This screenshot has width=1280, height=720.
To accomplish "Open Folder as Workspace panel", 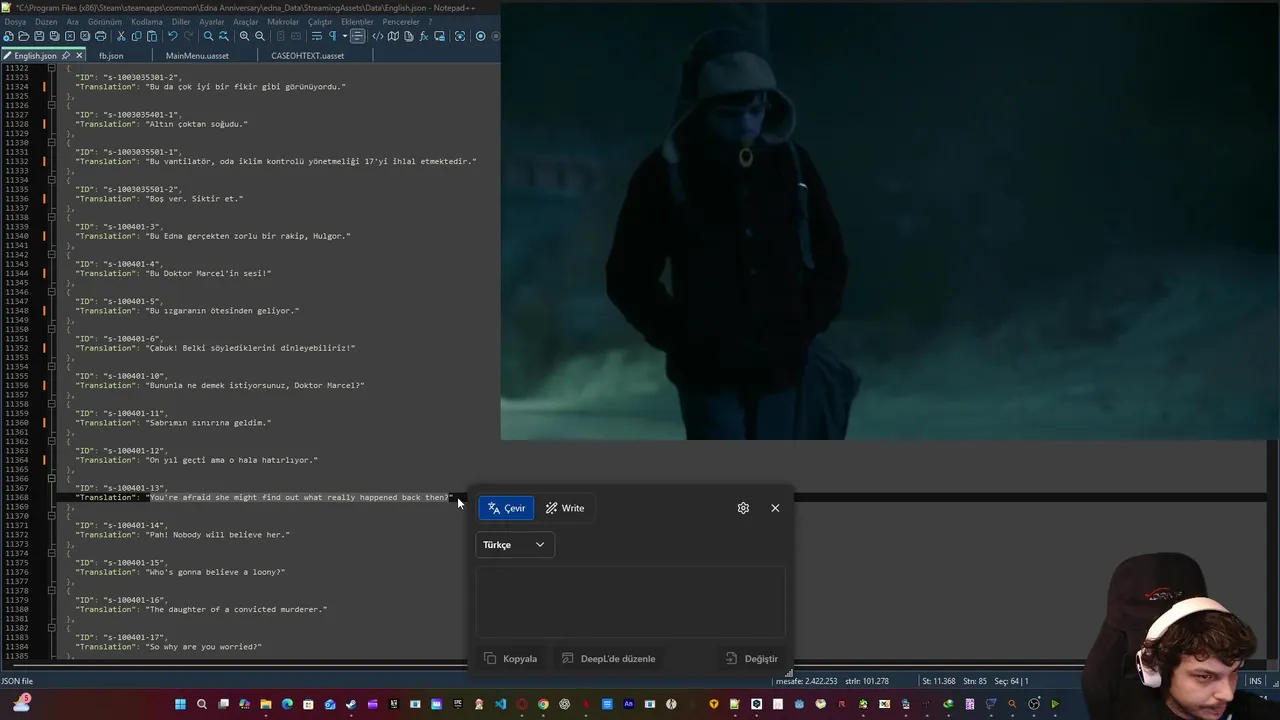I will coord(439,36).
